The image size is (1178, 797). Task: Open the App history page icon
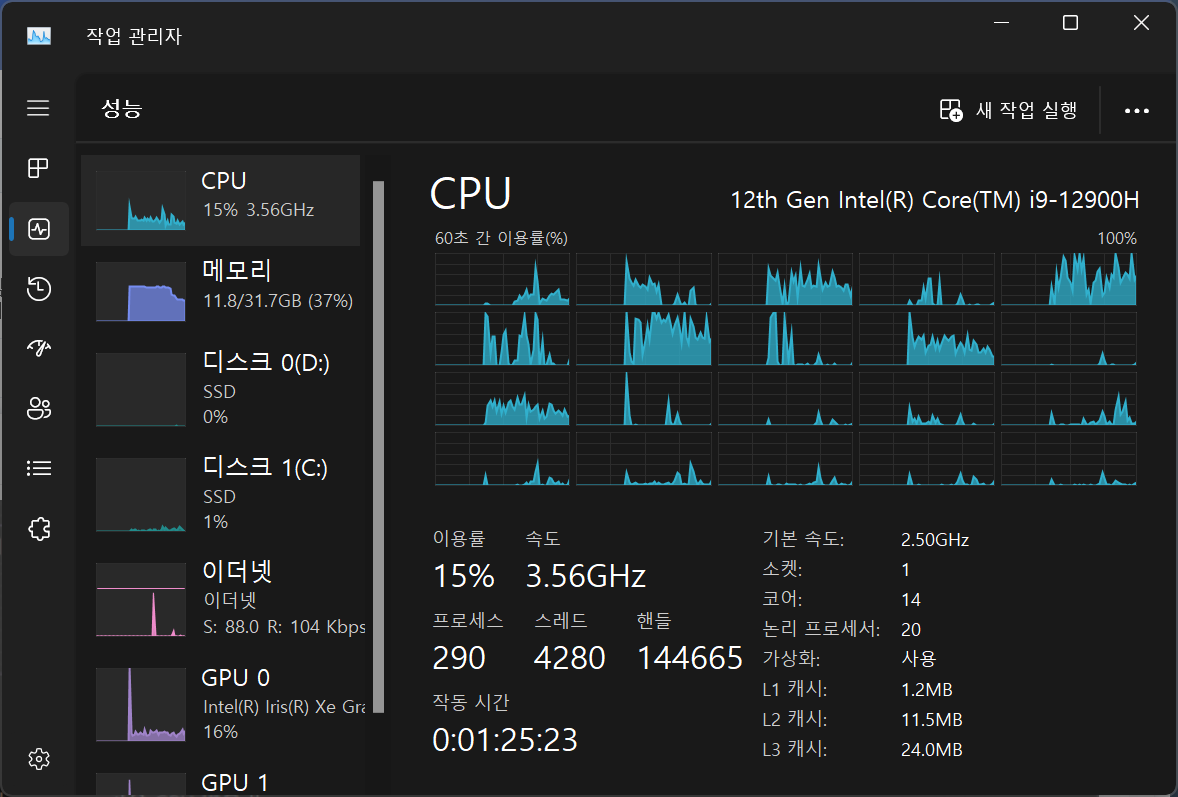click(38, 289)
